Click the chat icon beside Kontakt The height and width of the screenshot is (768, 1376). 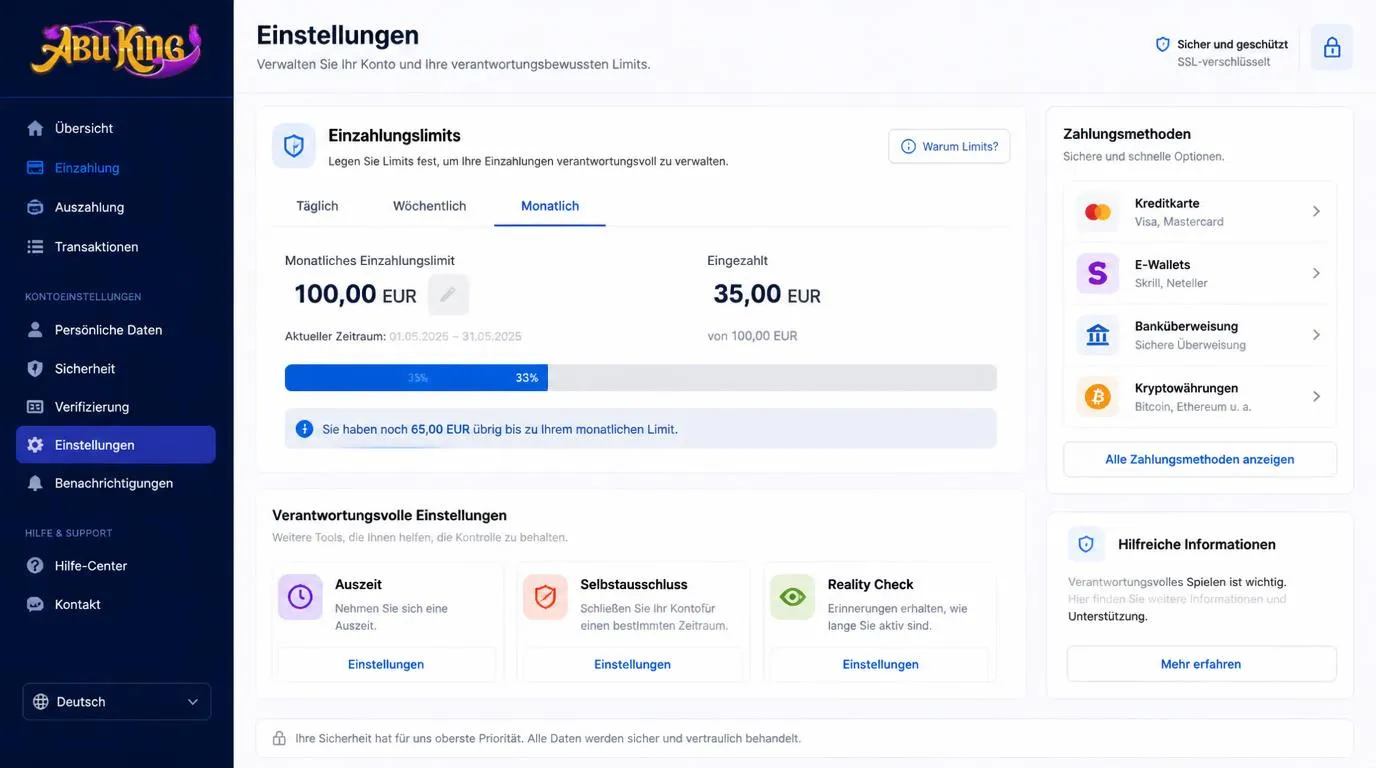(35, 604)
